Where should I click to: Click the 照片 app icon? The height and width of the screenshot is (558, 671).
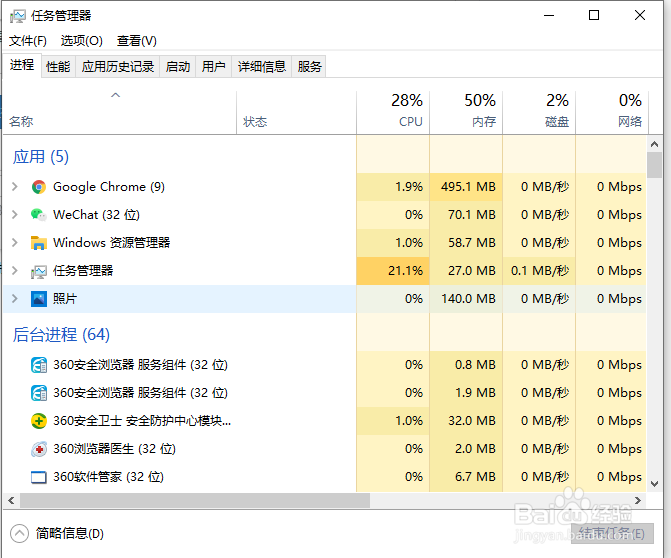39,299
